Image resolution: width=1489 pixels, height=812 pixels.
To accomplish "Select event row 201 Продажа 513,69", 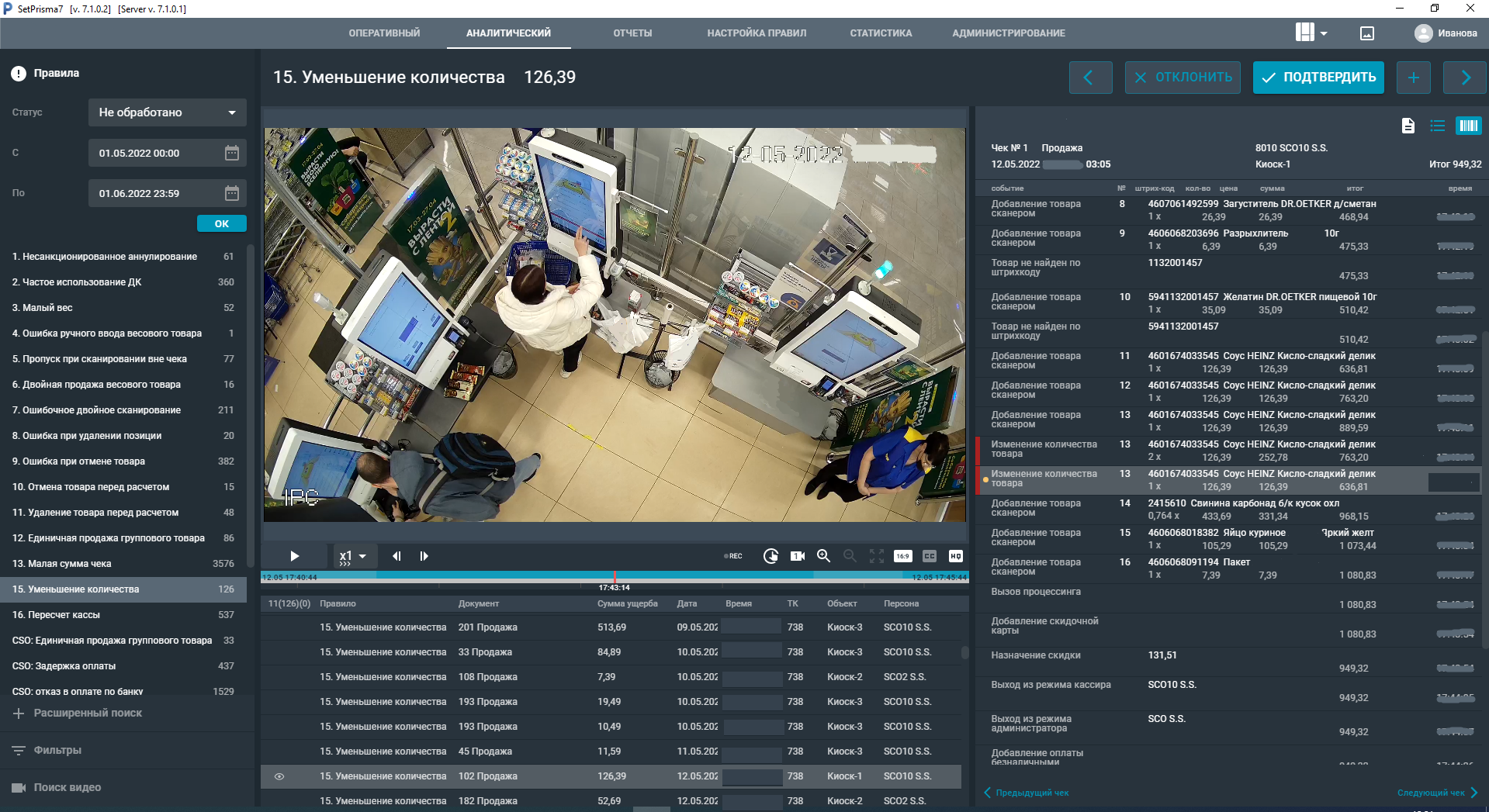I will pyautogui.click(x=611, y=627).
